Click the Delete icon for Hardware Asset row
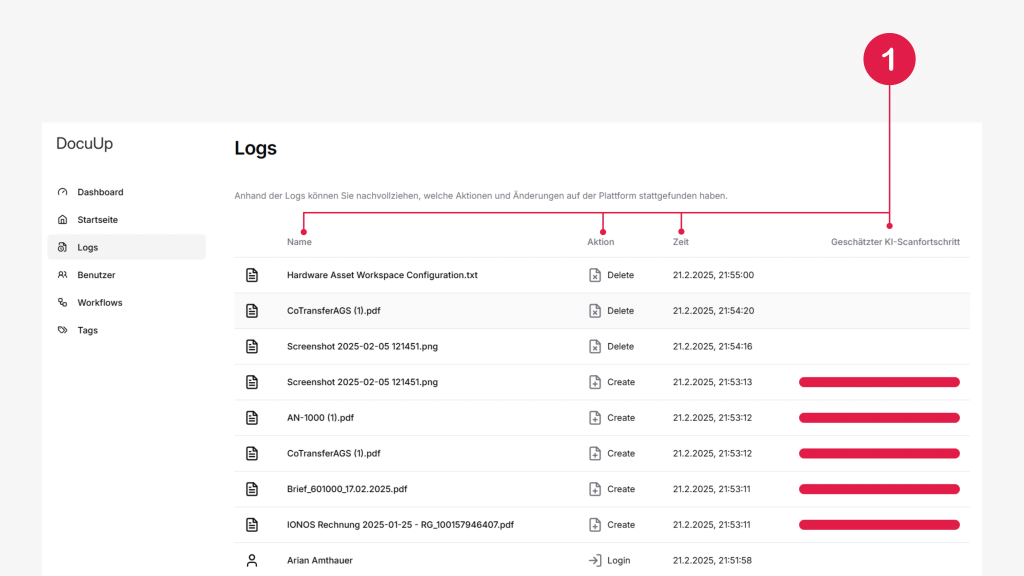This screenshot has width=1024, height=576. 595,275
